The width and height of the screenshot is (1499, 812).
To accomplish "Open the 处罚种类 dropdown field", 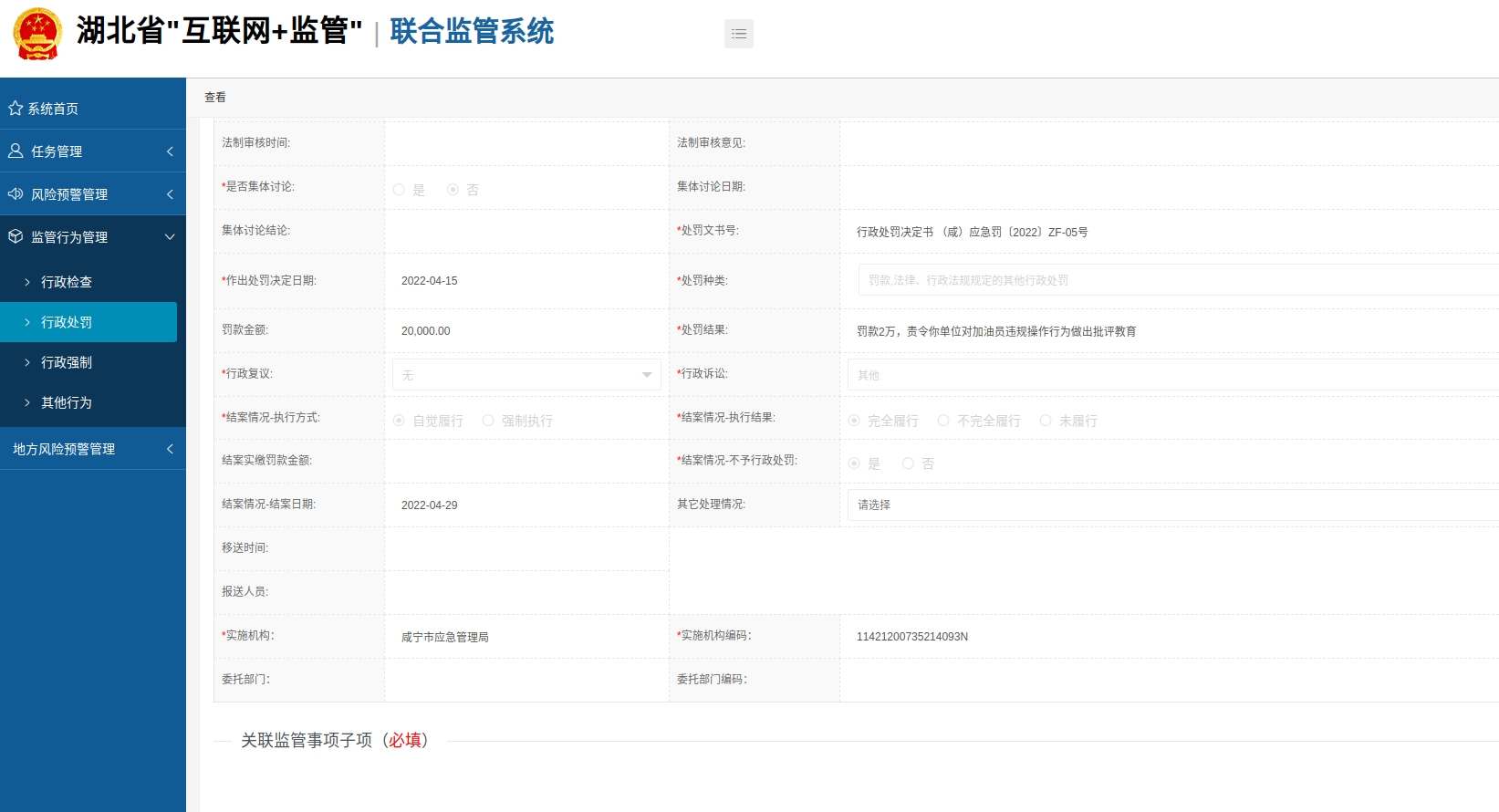I will tap(1178, 280).
